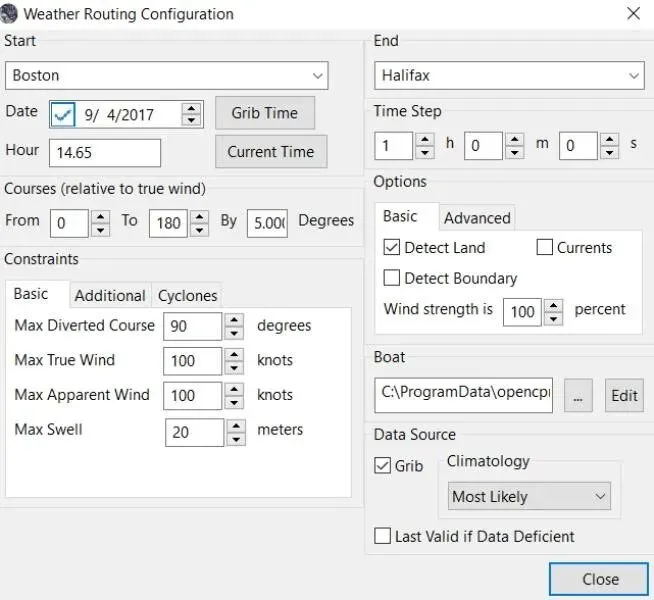Open the Boston start position dropdown
This screenshot has height=600, width=654.
(x=167, y=75)
